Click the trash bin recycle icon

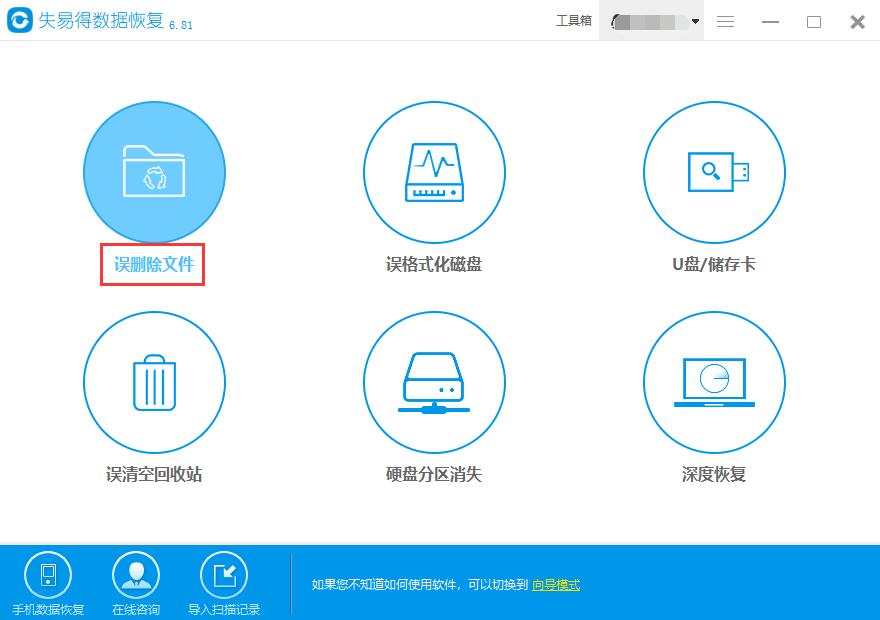154,382
